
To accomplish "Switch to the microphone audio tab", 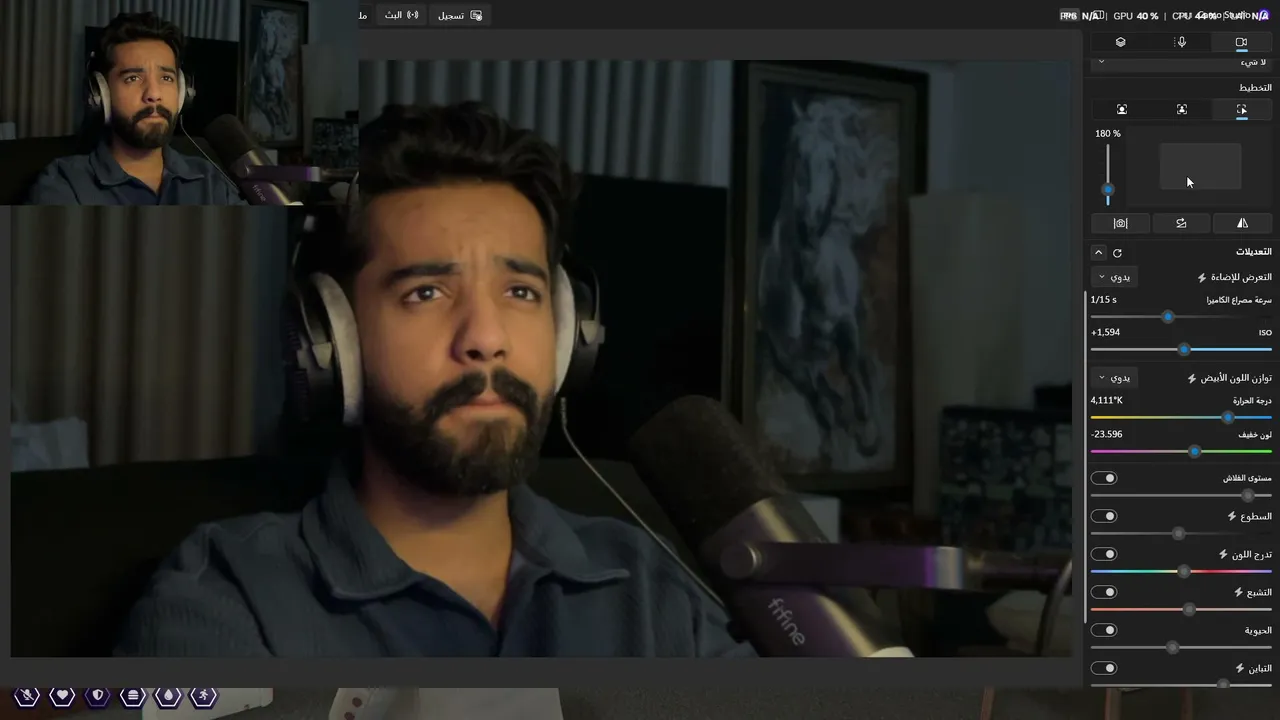I will tap(1181, 42).
